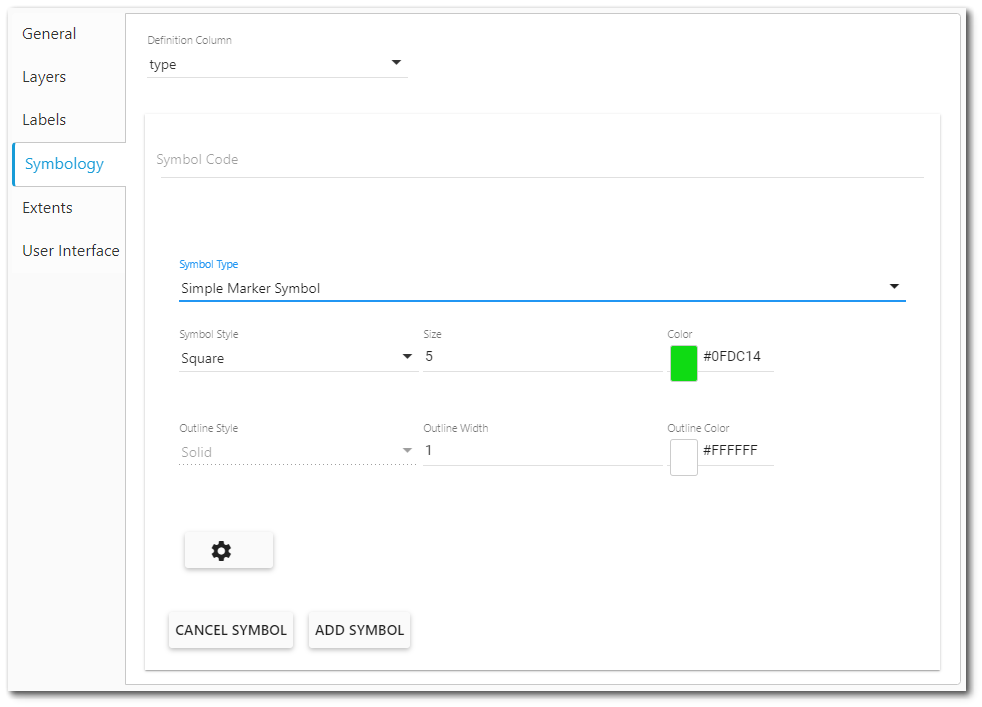Click the white Outline Color swatch

684,456
